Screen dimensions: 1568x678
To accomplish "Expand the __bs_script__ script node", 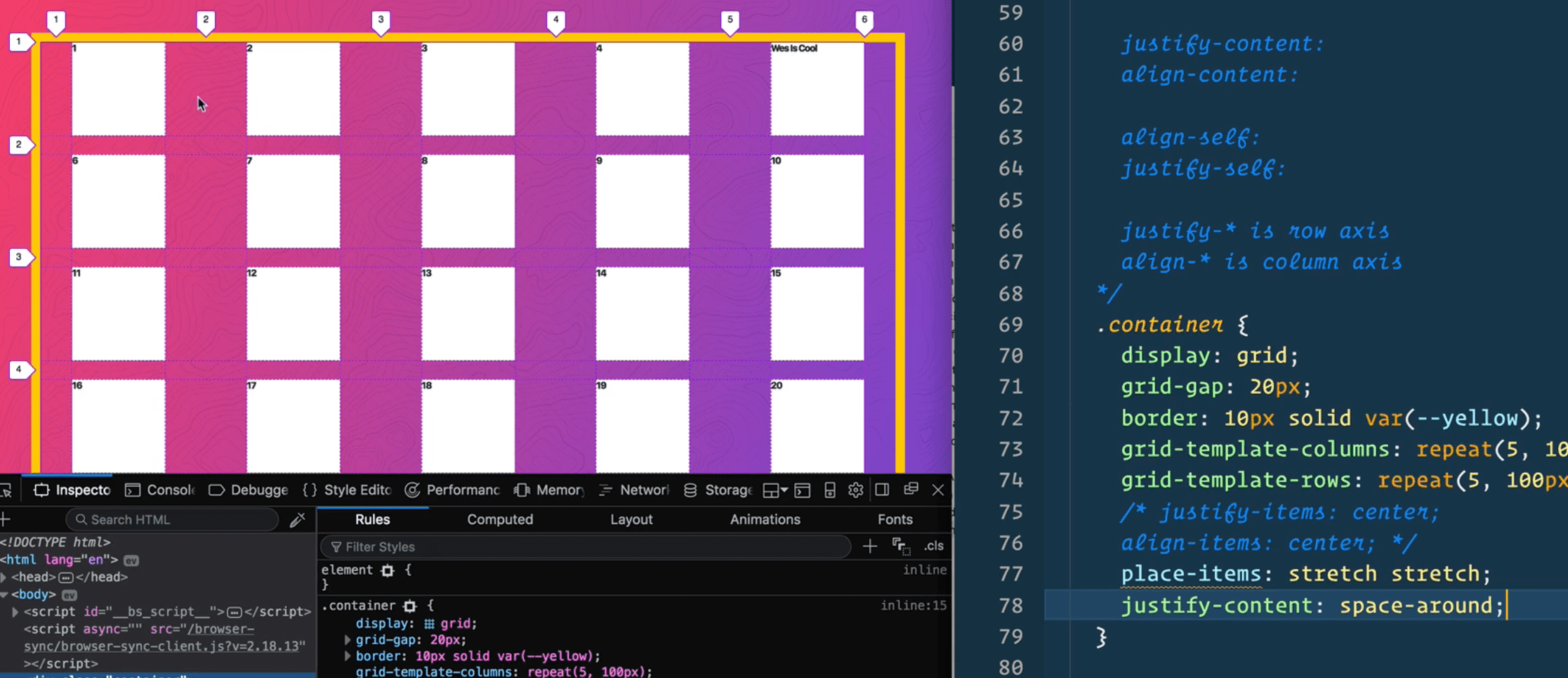I will (x=15, y=612).
